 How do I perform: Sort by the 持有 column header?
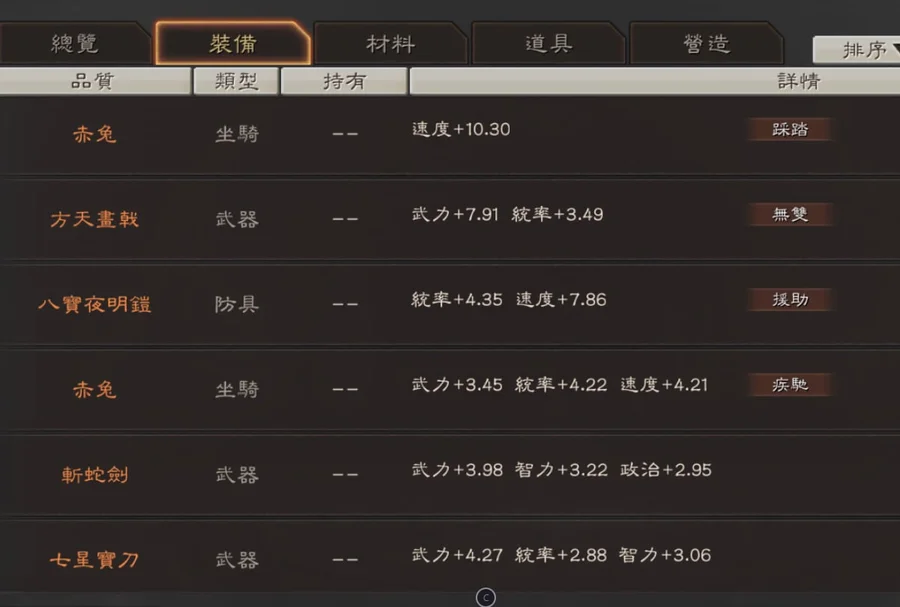click(x=344, y=81)
